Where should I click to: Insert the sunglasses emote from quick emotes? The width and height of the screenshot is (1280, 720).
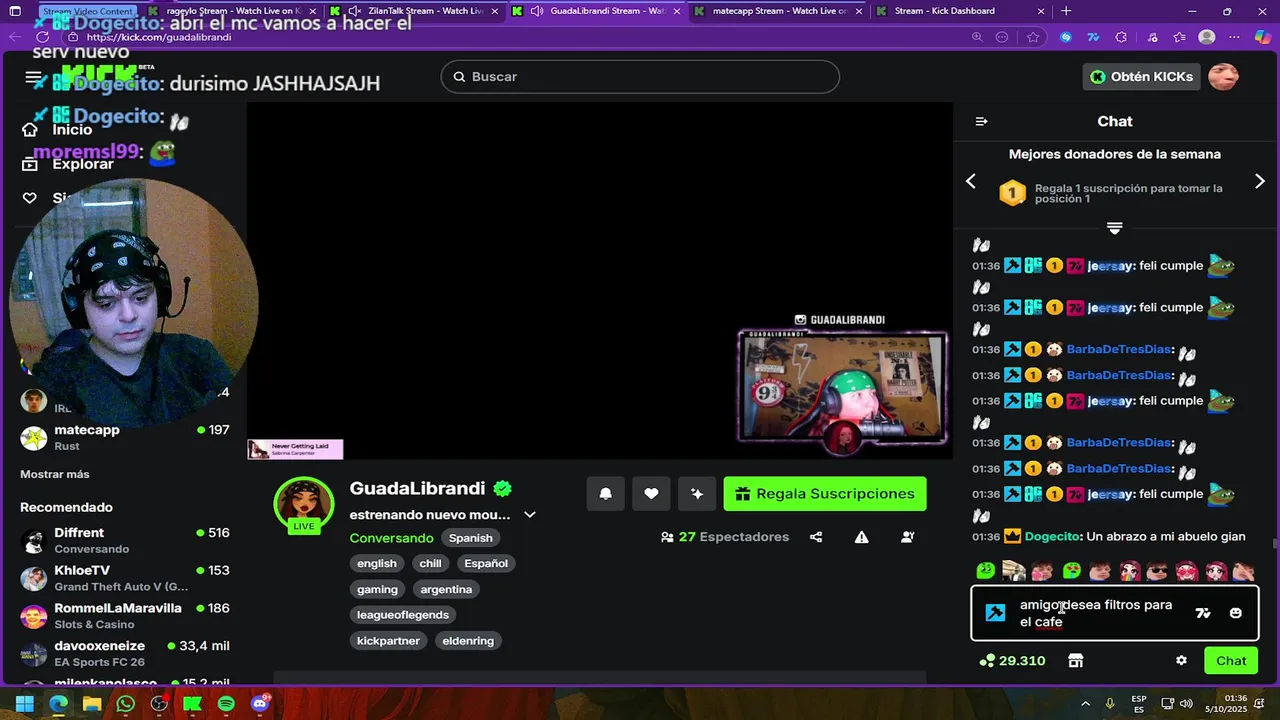1158,571
